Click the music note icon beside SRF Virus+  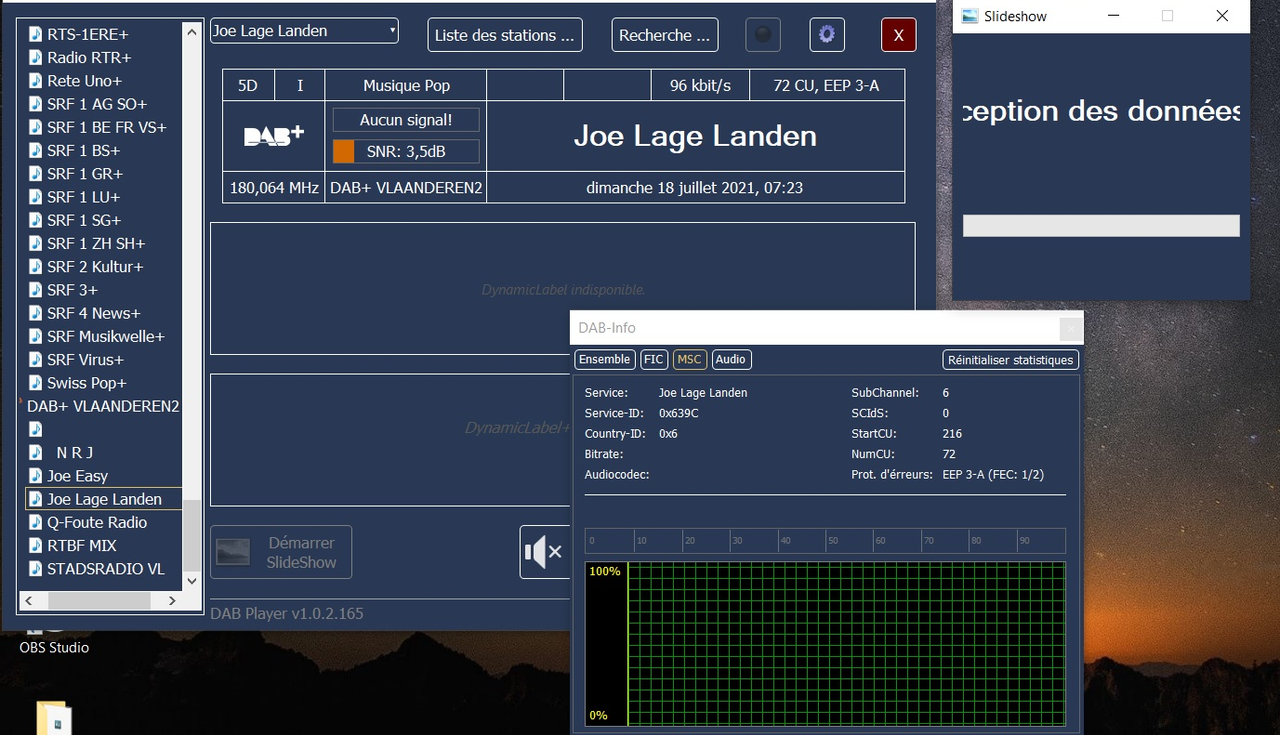click(x=36, y=360)
